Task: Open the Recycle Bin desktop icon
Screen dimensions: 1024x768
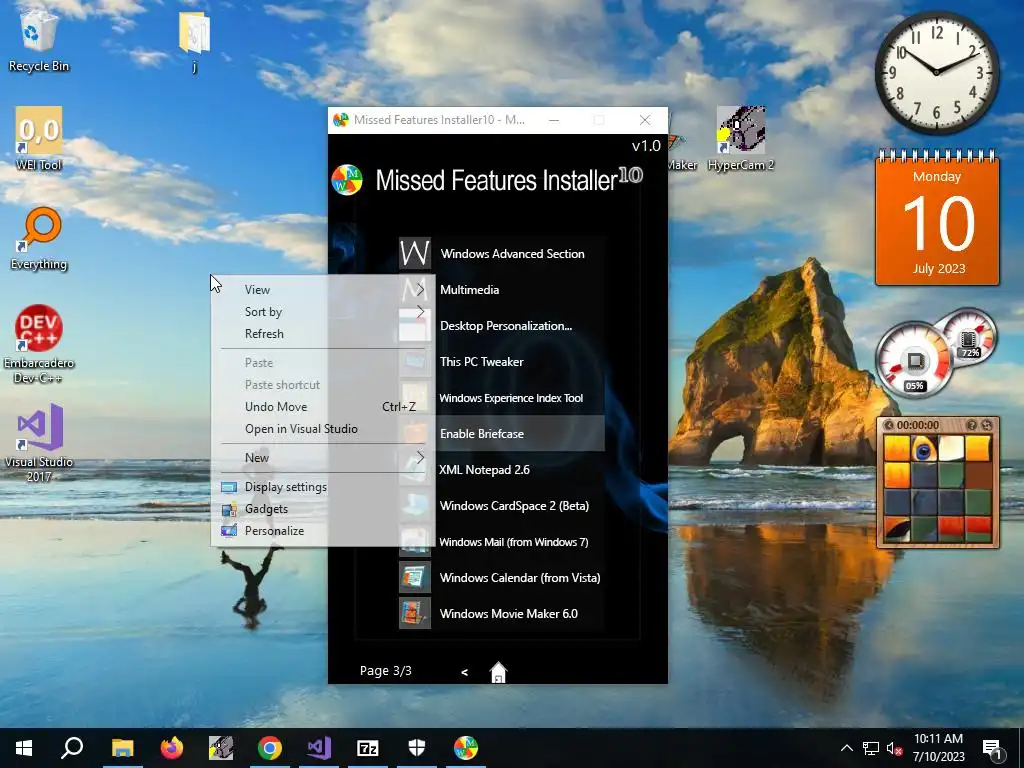Action: tap(39, 40)
